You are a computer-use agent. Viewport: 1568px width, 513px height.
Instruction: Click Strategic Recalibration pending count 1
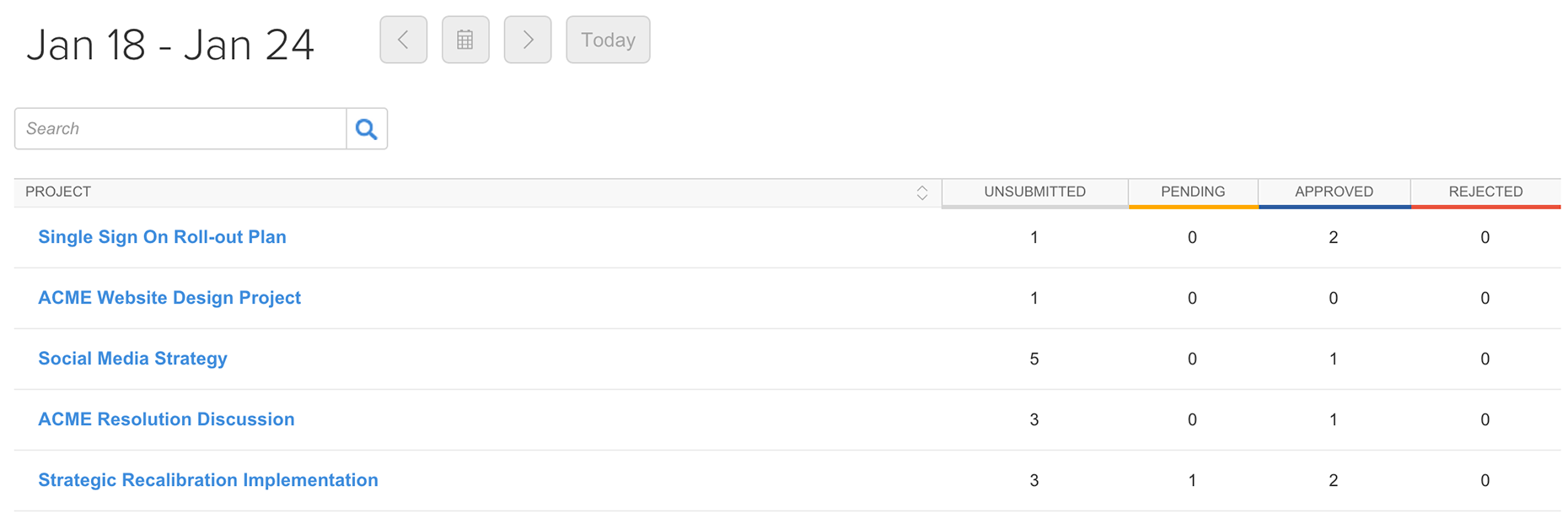coord(1192,480)
